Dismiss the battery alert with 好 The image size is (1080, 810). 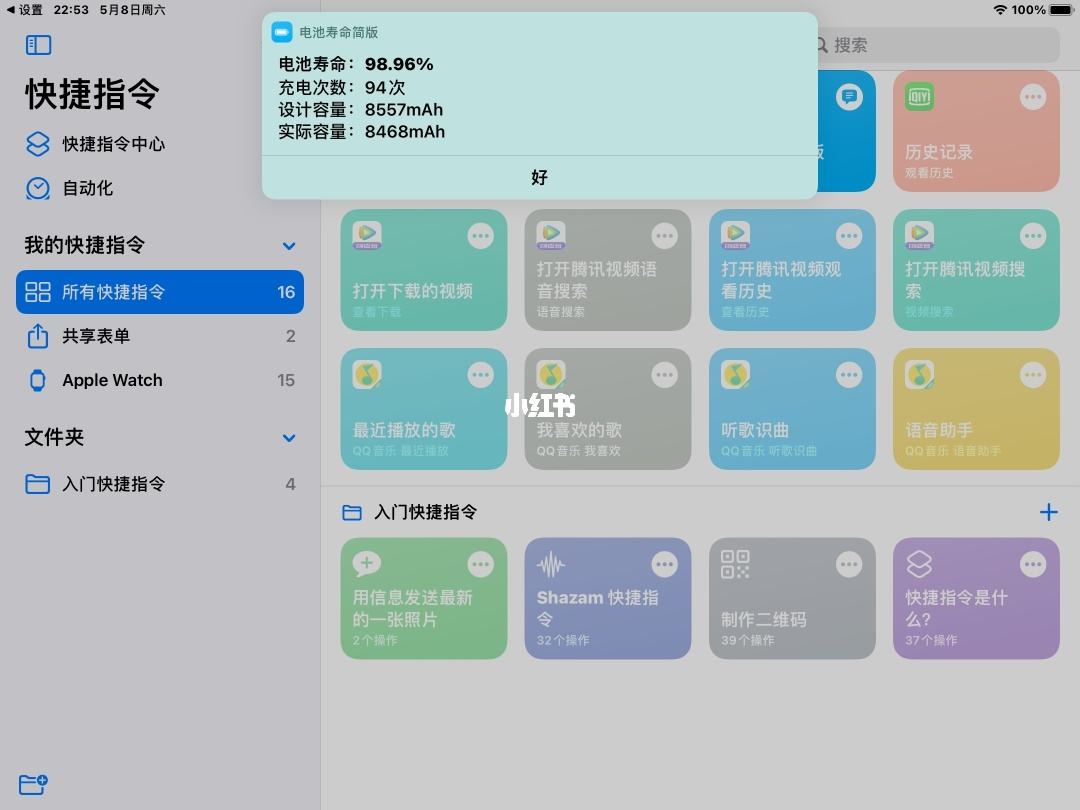coord(539,177)
